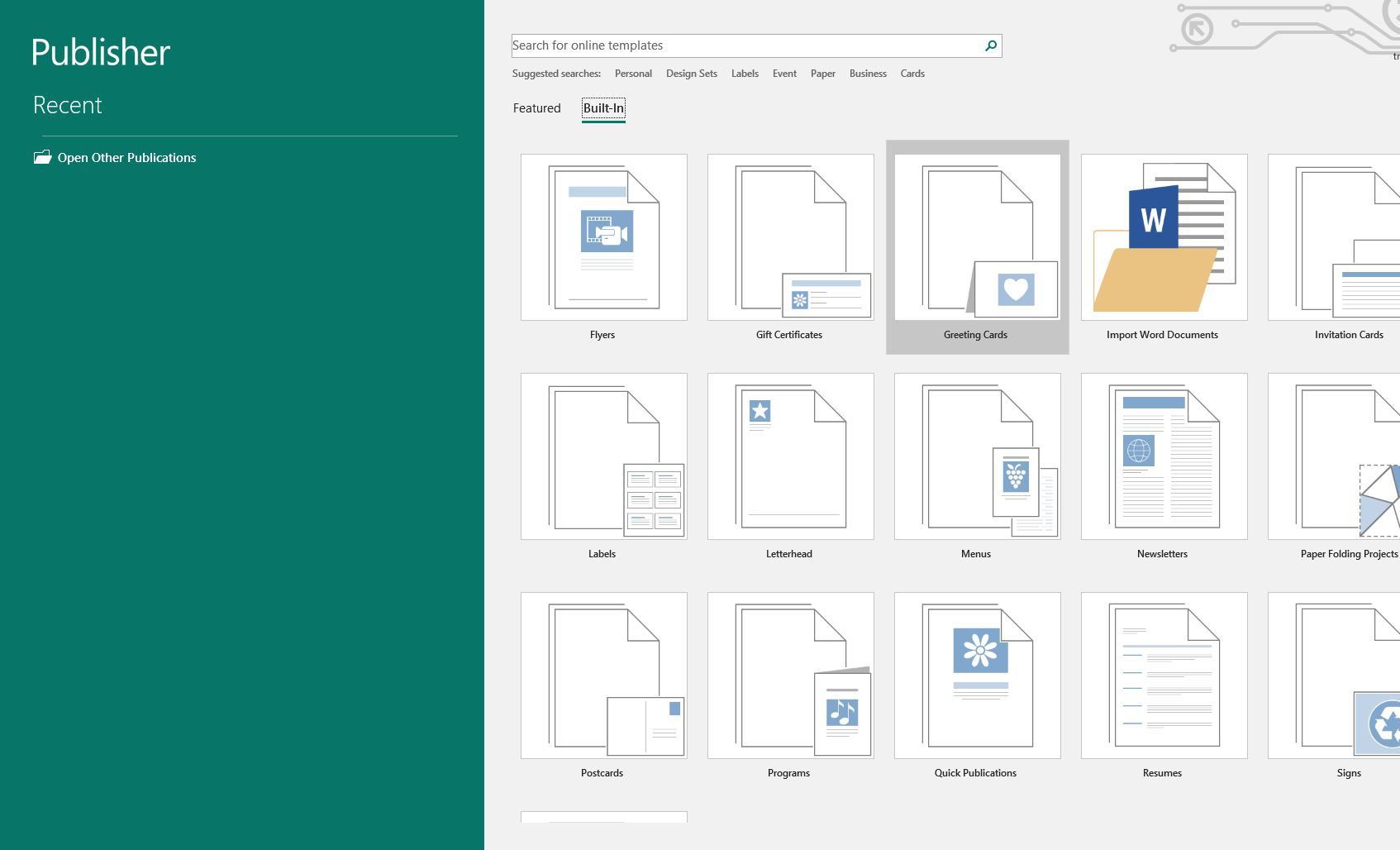This screenshot has height=850, width=1400.
Task: Click the Resumes caption text
Action: coord(1162,773)
